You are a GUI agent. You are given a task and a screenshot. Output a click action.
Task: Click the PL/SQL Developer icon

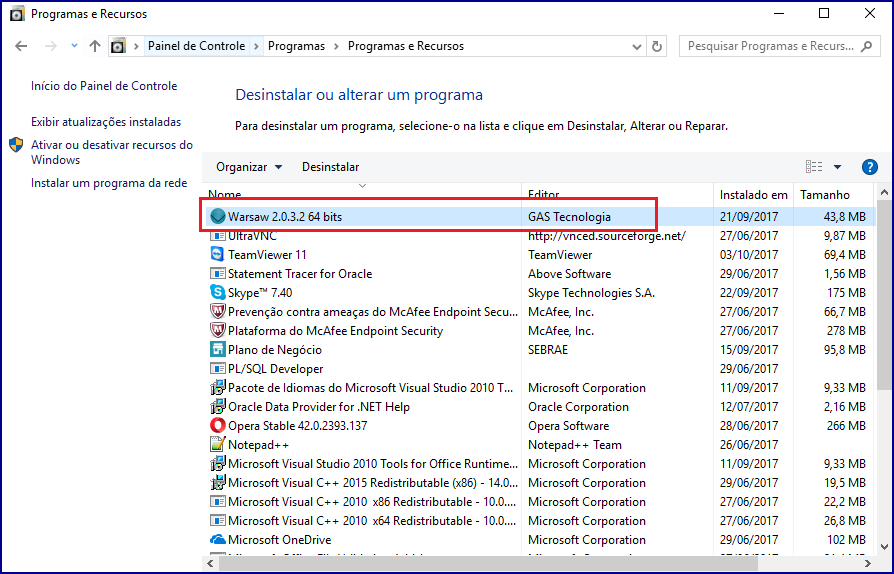click(218, 369)
